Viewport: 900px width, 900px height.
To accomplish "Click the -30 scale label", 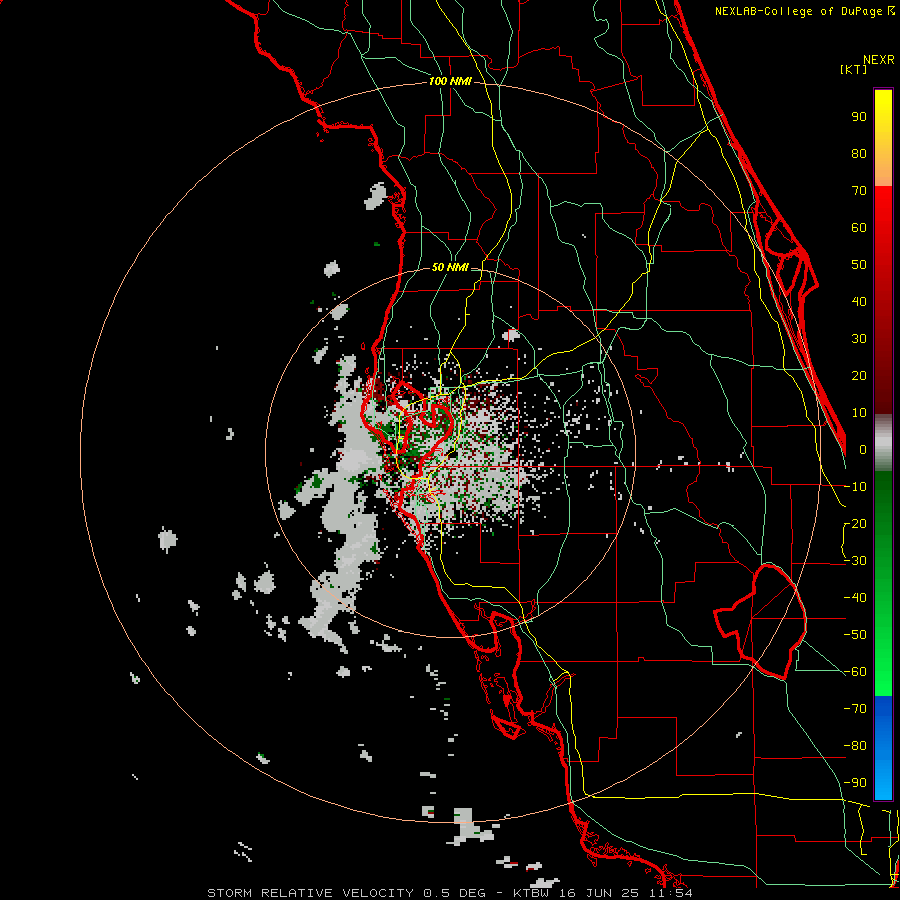I will pyautogui.click(x=855, y=561).
